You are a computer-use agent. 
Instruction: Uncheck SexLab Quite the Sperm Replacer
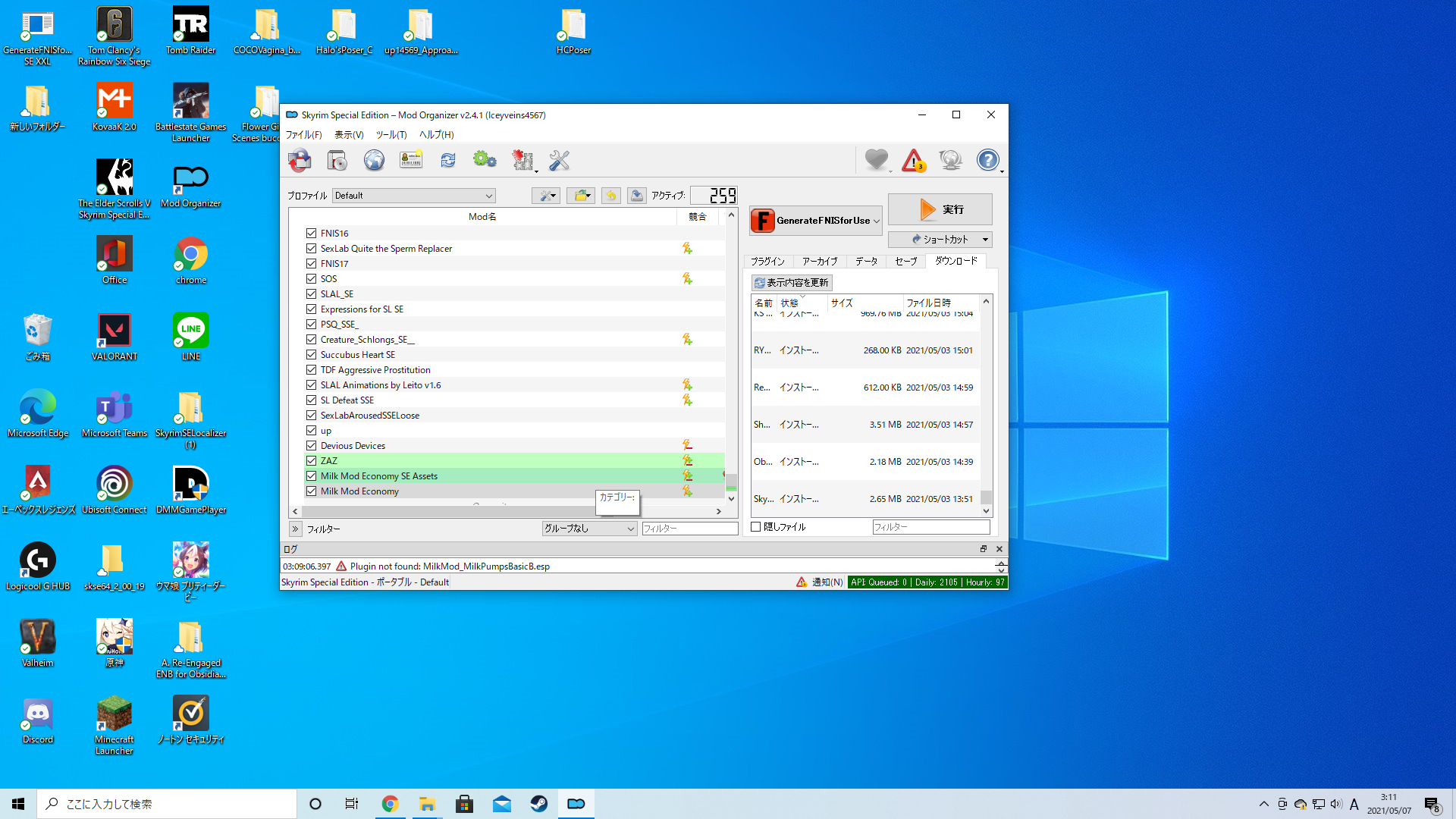pyautogui.click(x=311, y=249)
